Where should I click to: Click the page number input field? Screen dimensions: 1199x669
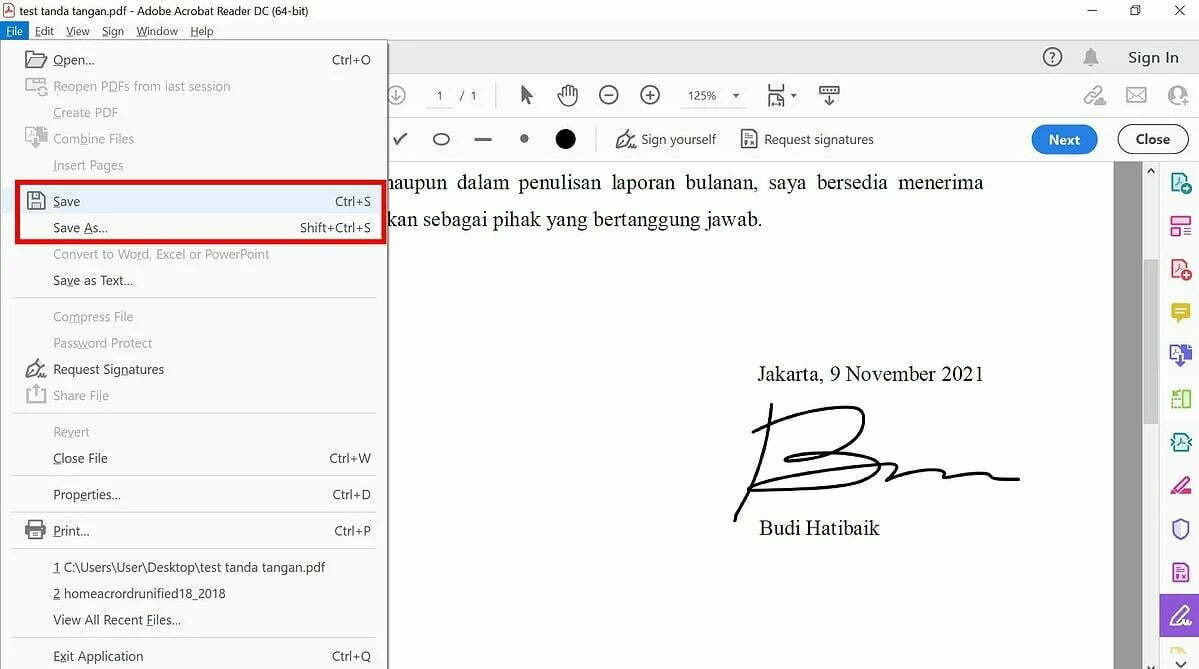click(x=439, y=95)
